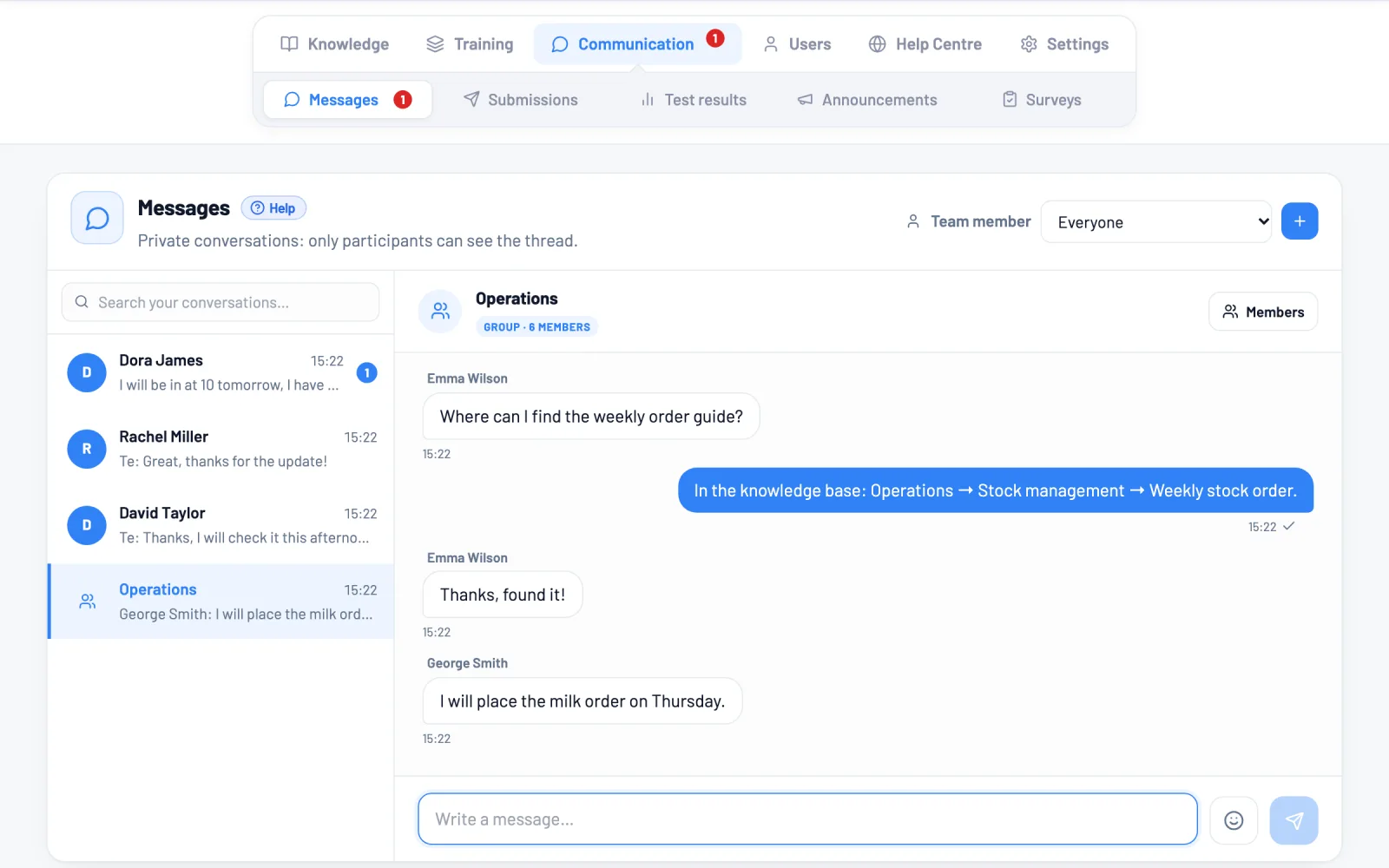This screenshot has height=868, width=1389.
Task: Open the Settings tab
Action: click(1064, 44)
